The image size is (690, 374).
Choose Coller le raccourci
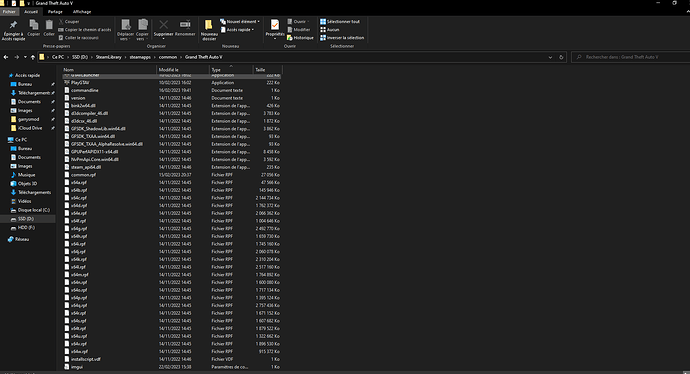79,38
